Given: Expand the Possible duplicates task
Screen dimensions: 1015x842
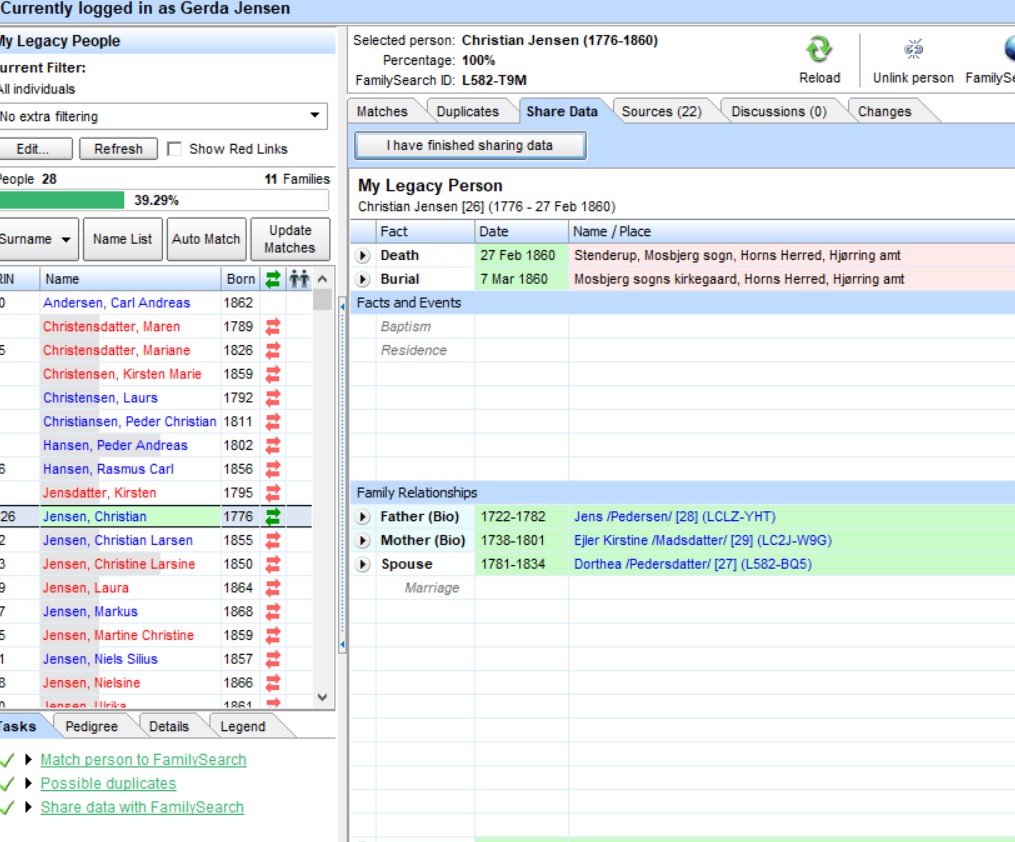Looking at the screenshot, I should [28, 782].
